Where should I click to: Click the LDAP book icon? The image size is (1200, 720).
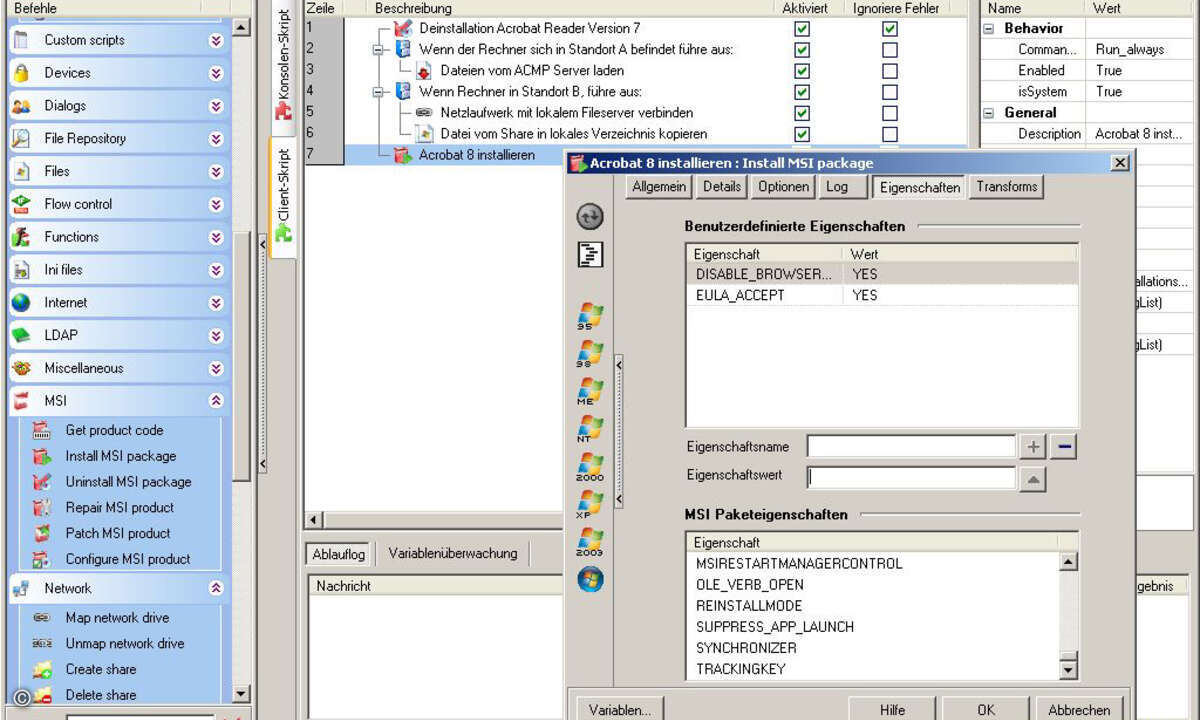(x=21, y=336)
